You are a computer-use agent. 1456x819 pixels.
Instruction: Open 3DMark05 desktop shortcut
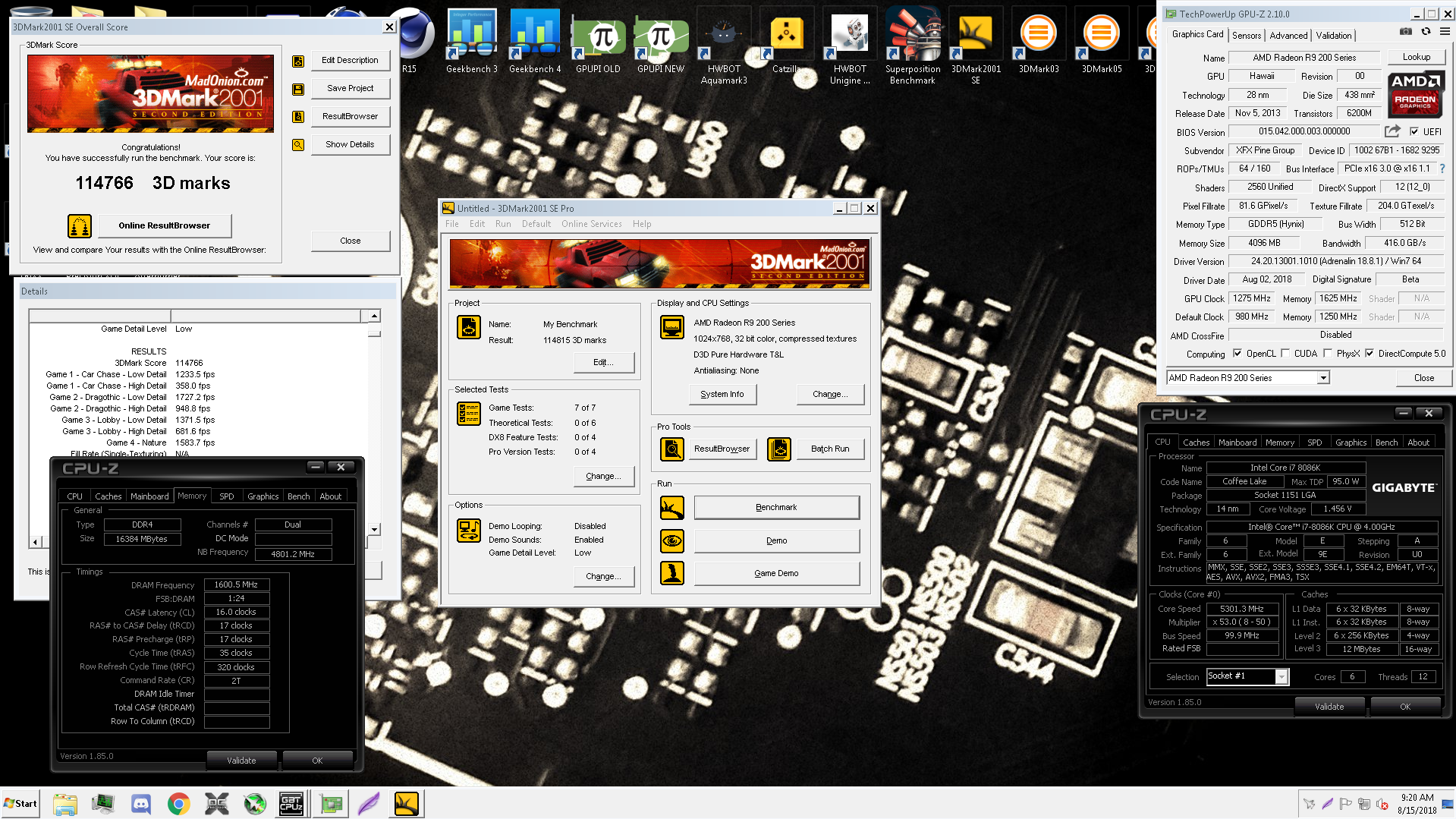[x=1102, y=42]
